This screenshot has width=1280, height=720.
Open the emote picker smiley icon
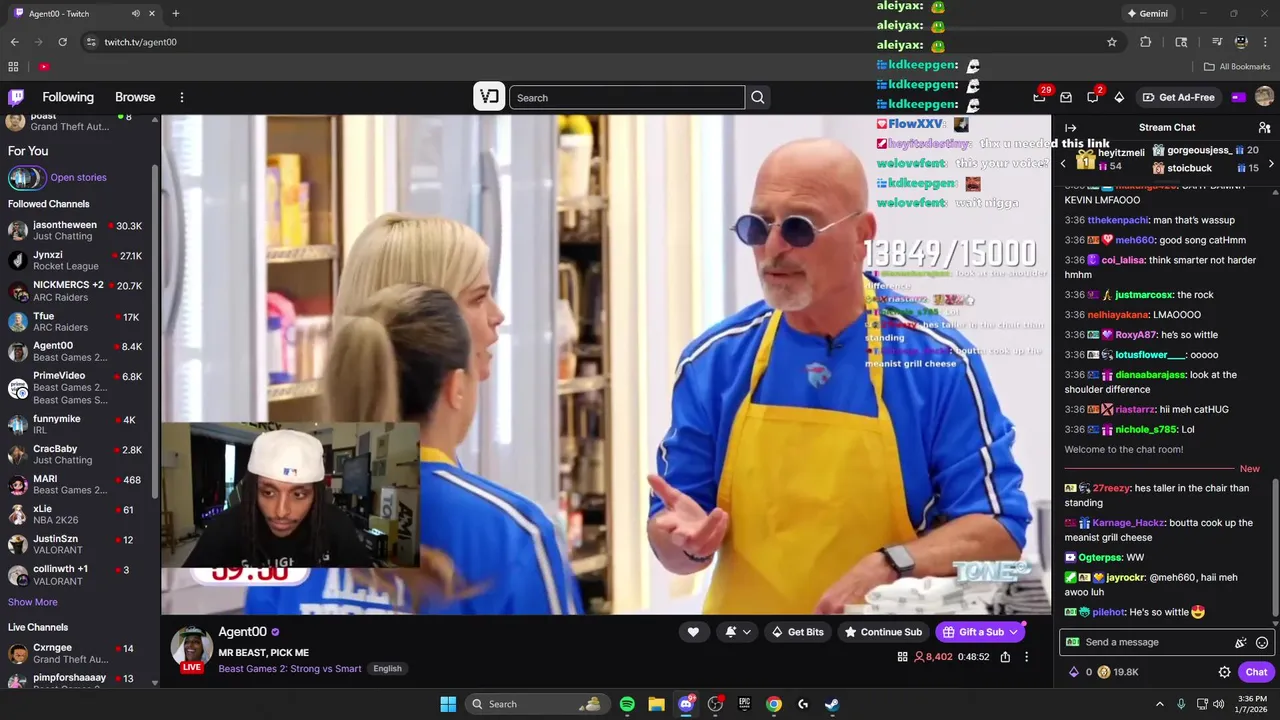[x=1262, y=643]
